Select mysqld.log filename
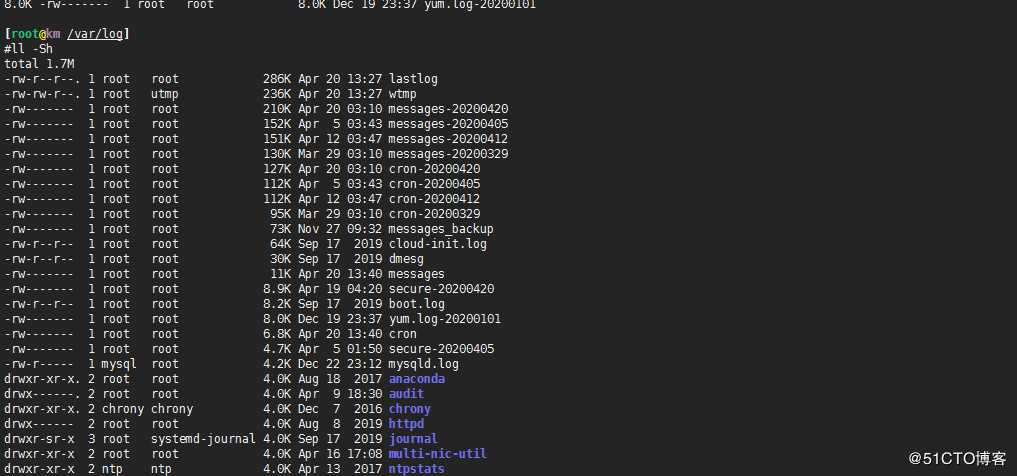Viewport: 1017px width, 476px height. tap(424, 364)
